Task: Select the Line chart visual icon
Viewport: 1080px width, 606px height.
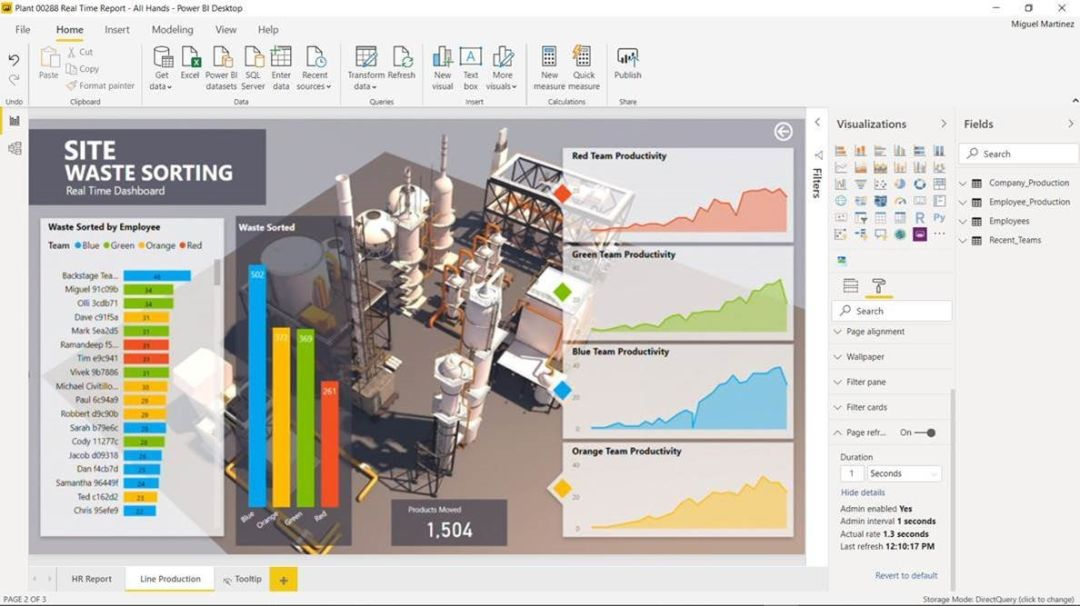Action: 841,167
